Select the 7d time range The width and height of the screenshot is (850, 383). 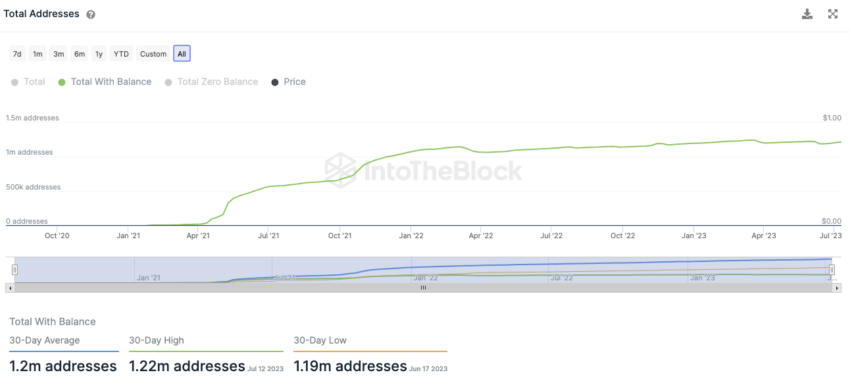pyautogui.click(x=17, y=54)
